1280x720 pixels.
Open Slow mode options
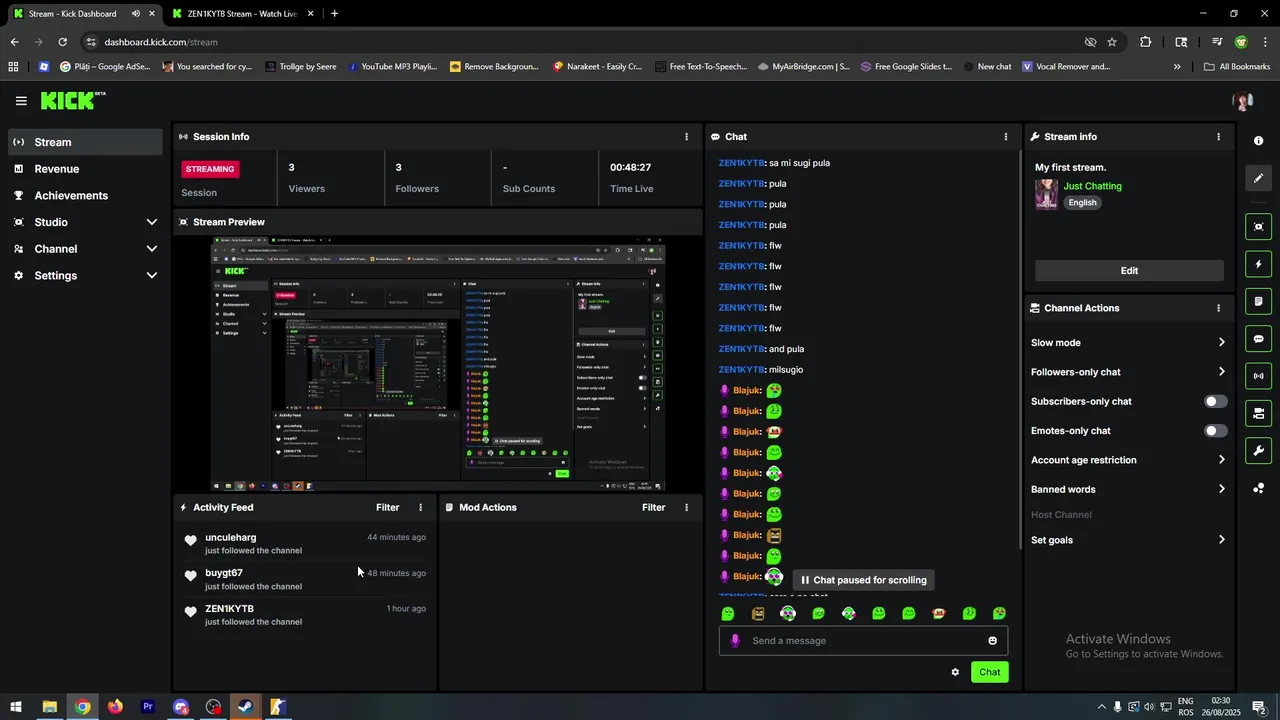pos(1128,343)
